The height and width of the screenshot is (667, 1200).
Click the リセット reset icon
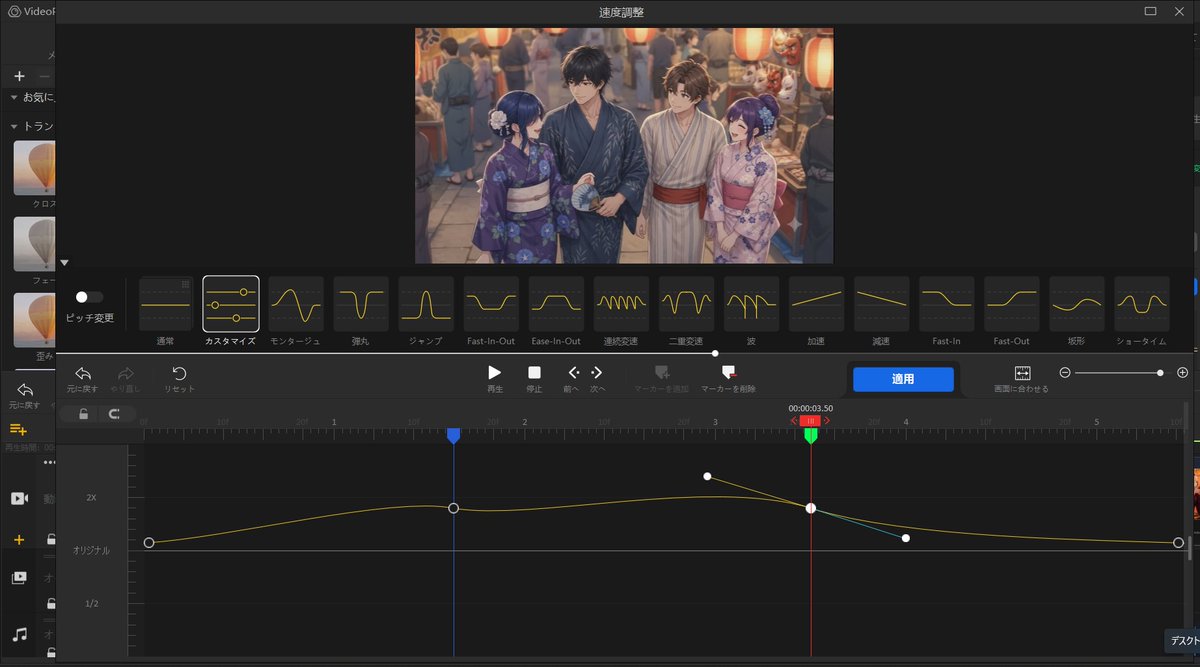point(180,373)
